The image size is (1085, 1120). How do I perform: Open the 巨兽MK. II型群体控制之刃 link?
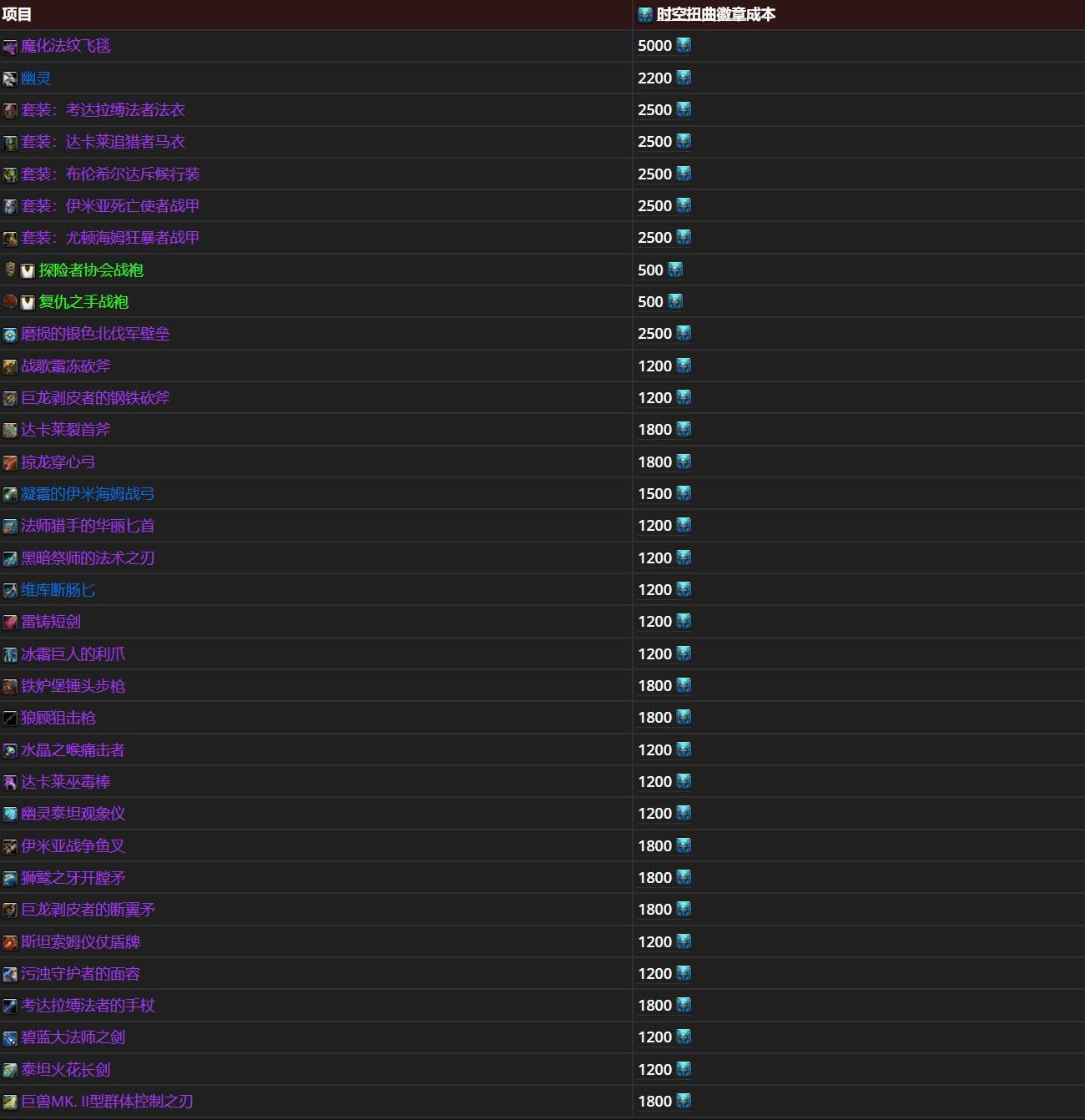pos(107,1102)
